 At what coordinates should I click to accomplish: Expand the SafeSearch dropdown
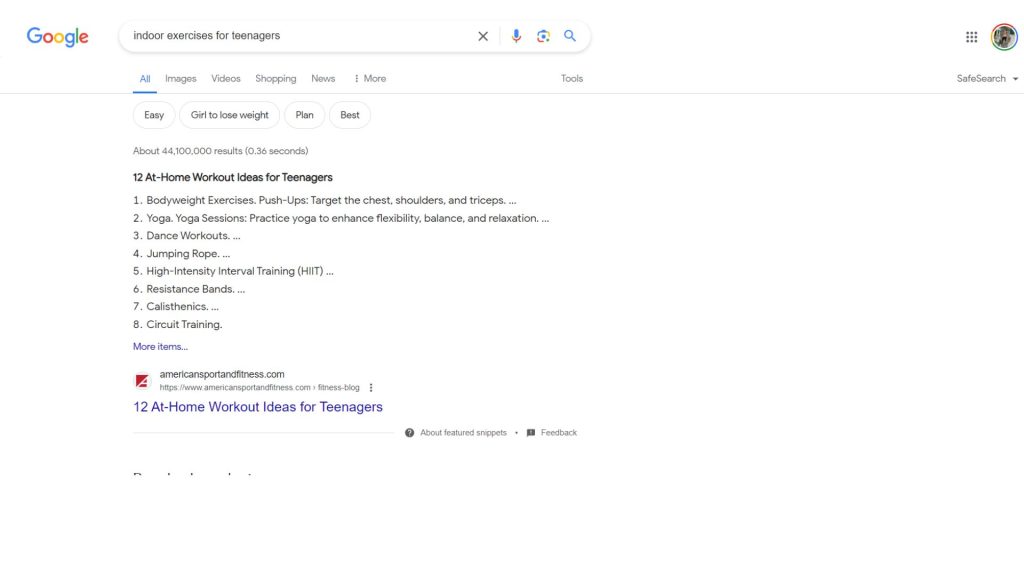pos(987,78)
